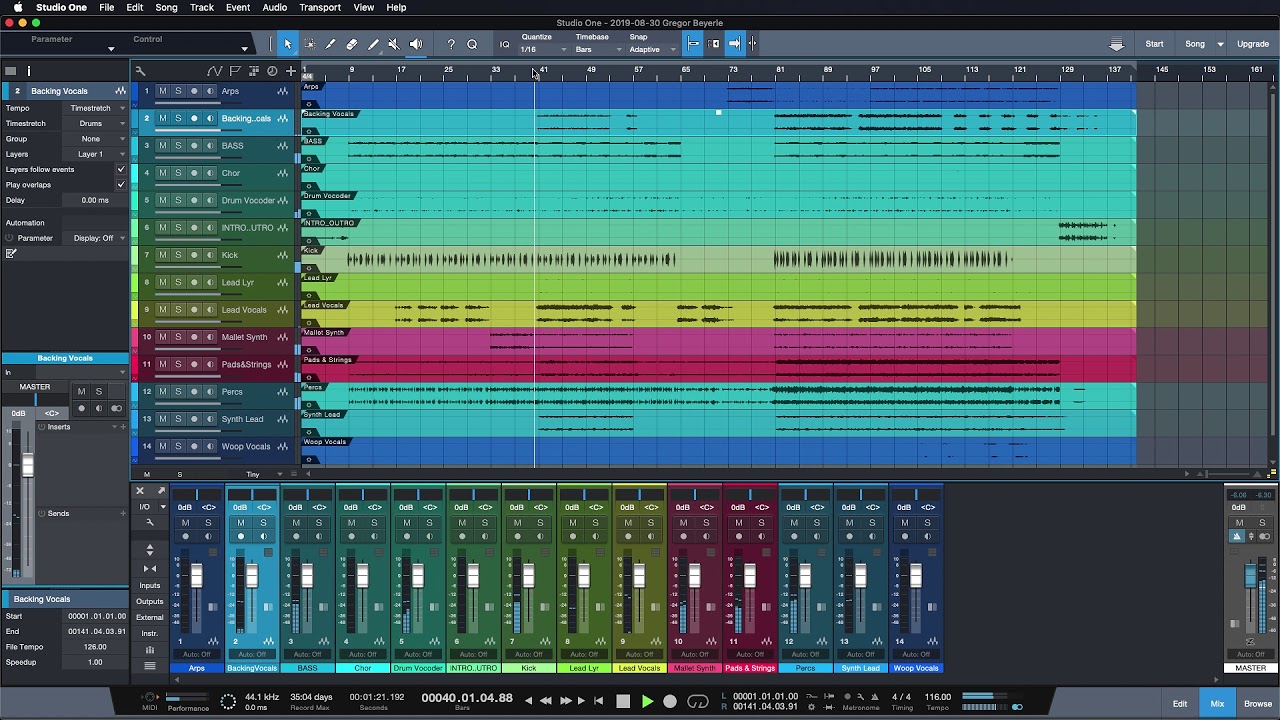Select the Range tool
Screen dimensions: 1280x720
pyautogui.click(x=309, y=44)
